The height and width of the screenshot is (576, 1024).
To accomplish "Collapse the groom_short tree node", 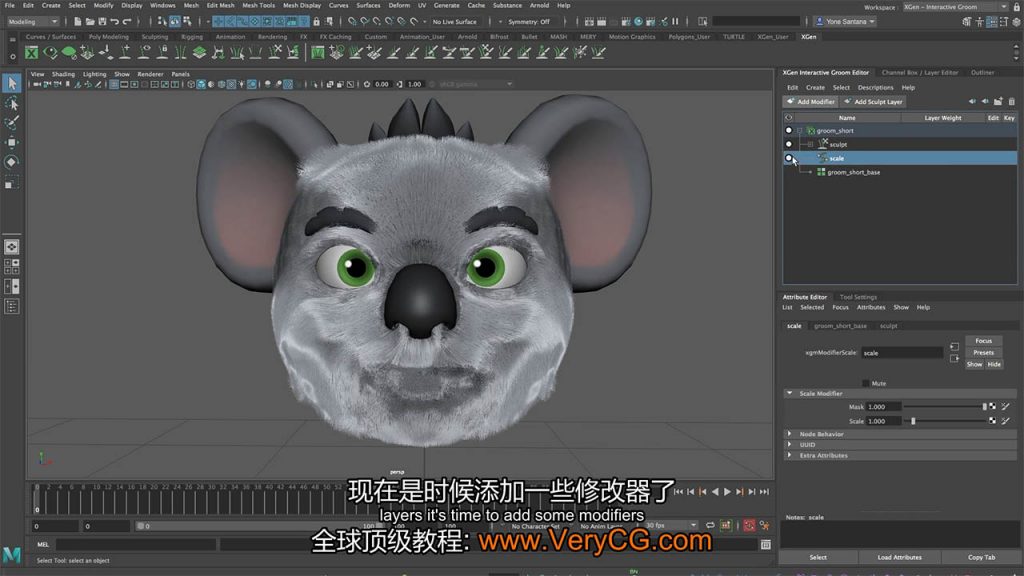I will click(x=800, y=131).
